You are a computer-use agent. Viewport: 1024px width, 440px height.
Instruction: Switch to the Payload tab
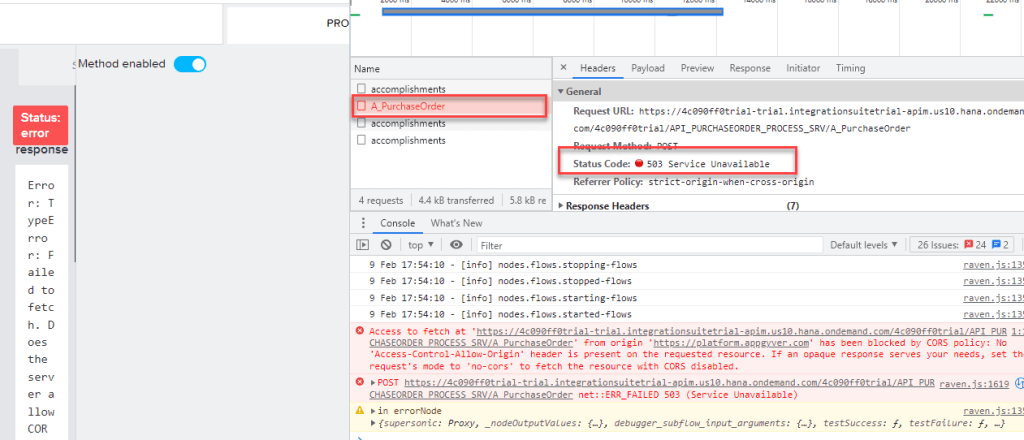point(647,68)
